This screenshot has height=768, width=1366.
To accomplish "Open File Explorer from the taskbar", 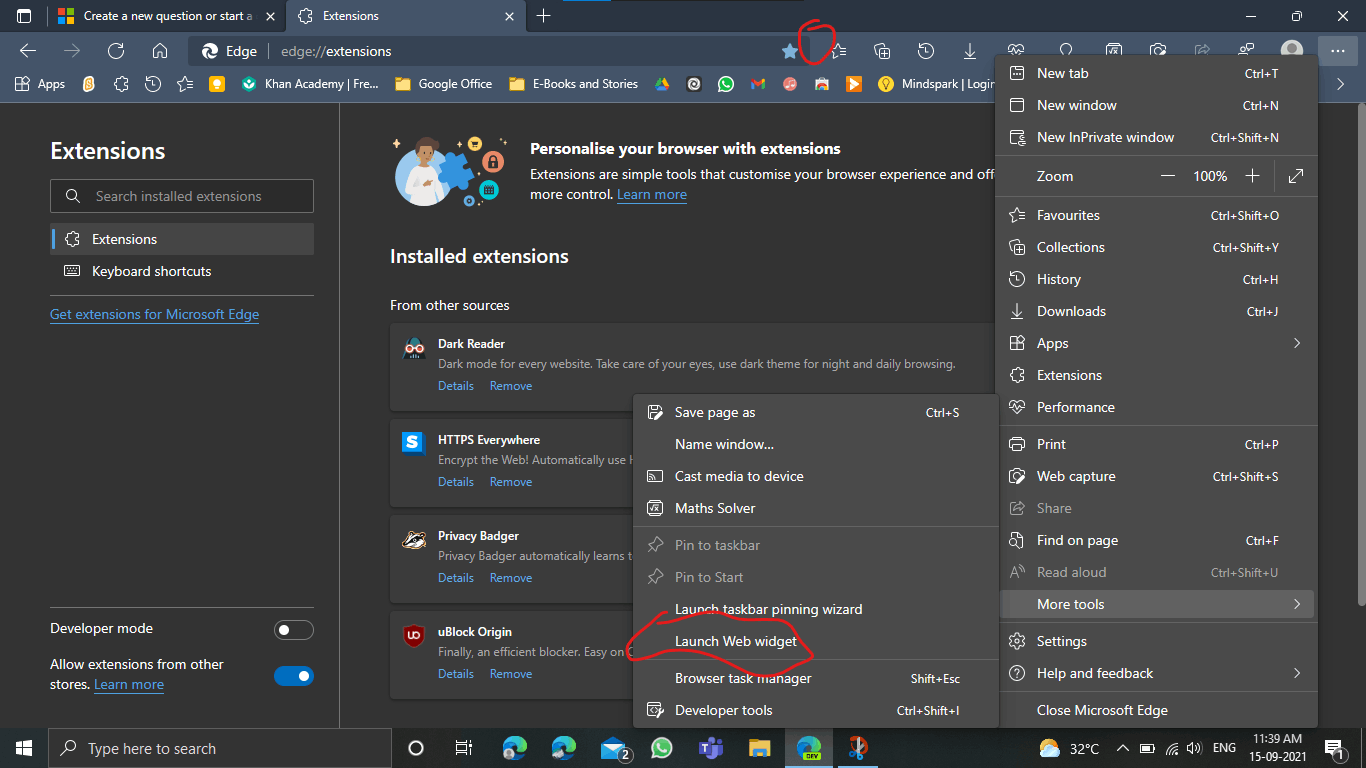I will (x=760, y=748).
